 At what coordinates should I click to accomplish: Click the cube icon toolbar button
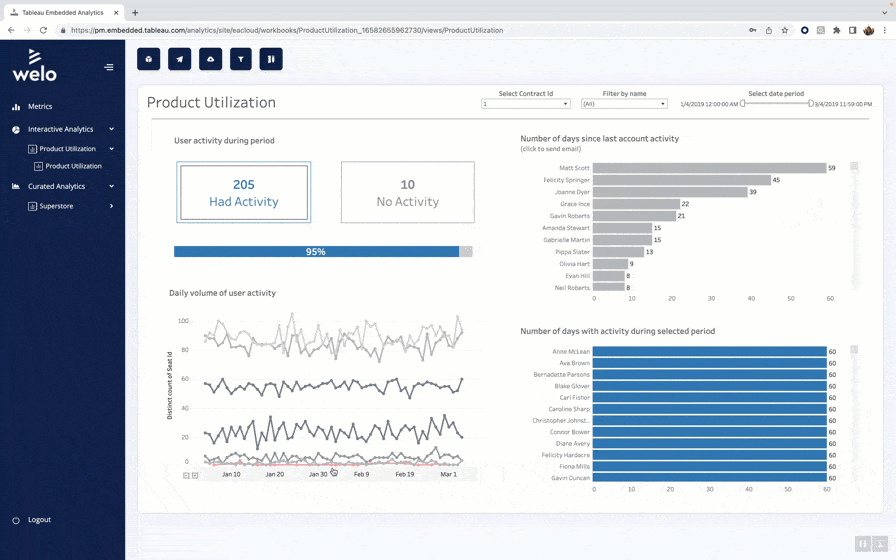coord(148,59)
